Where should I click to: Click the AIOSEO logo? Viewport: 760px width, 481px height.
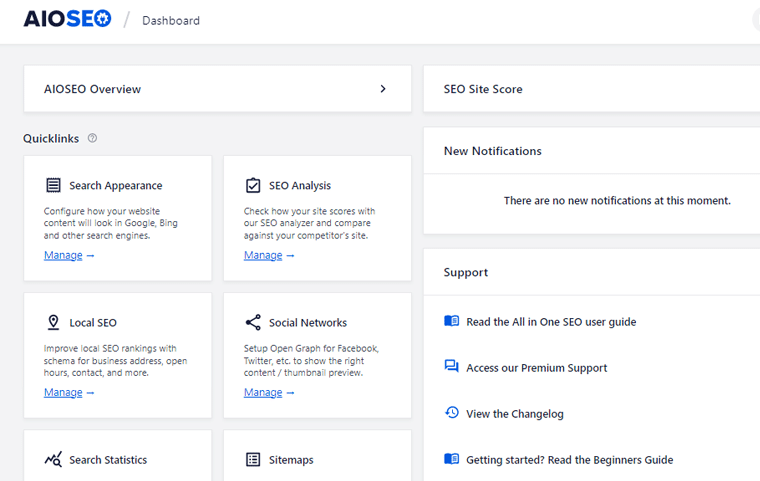tap(67, 19)
